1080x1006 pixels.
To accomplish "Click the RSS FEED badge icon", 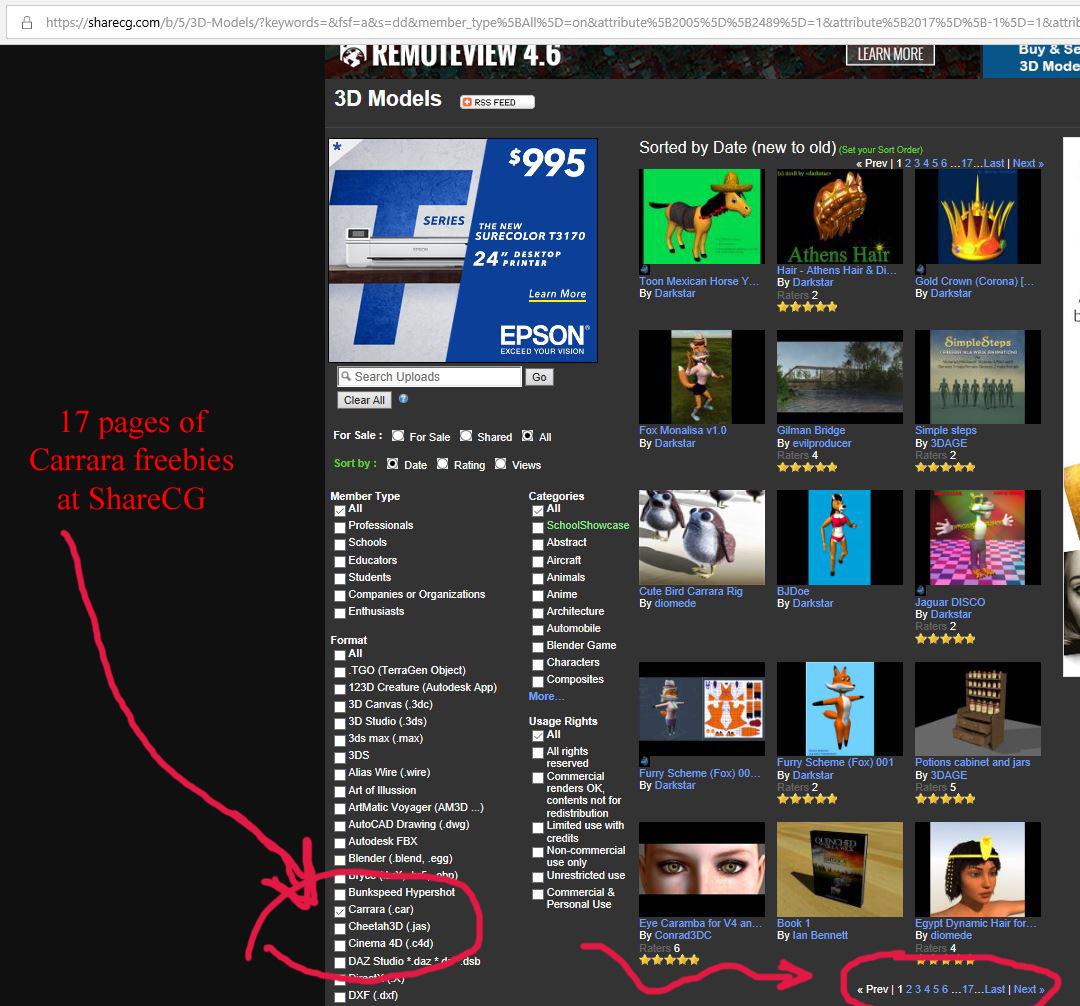I will [497, 102].
